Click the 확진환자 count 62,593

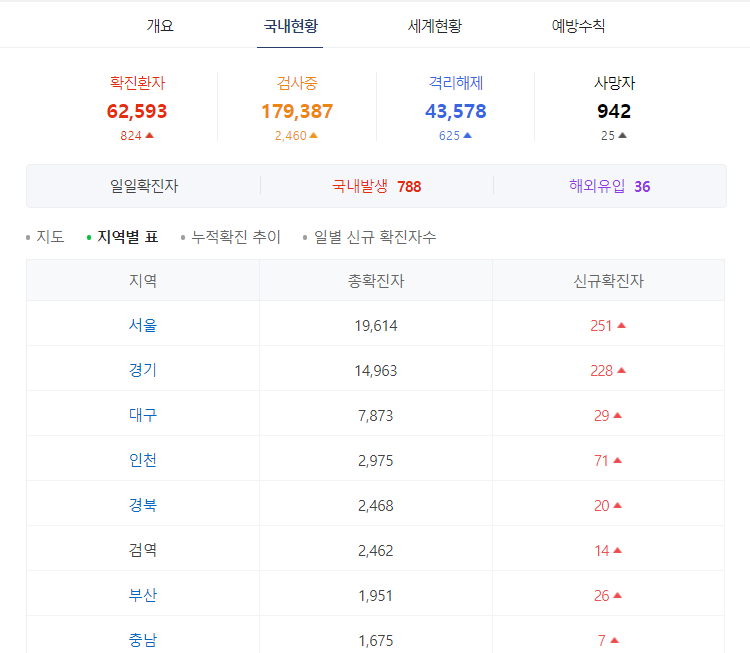pyautogui.click(x=137, y=111)
